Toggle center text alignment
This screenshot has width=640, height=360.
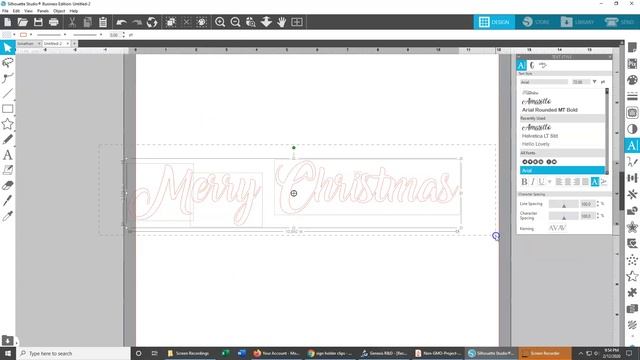[568, 182]
